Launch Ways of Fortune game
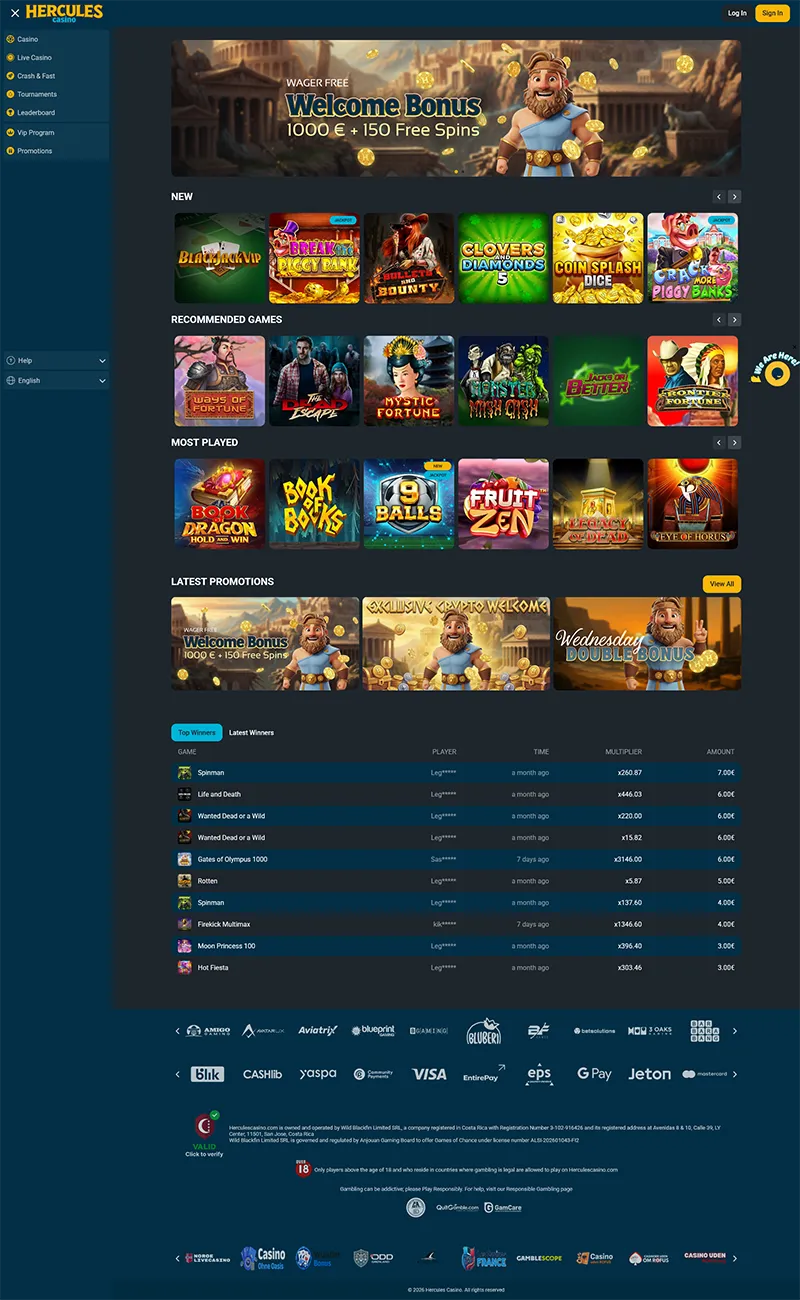Screen dimensions: 800x1300 pos(220,381)
